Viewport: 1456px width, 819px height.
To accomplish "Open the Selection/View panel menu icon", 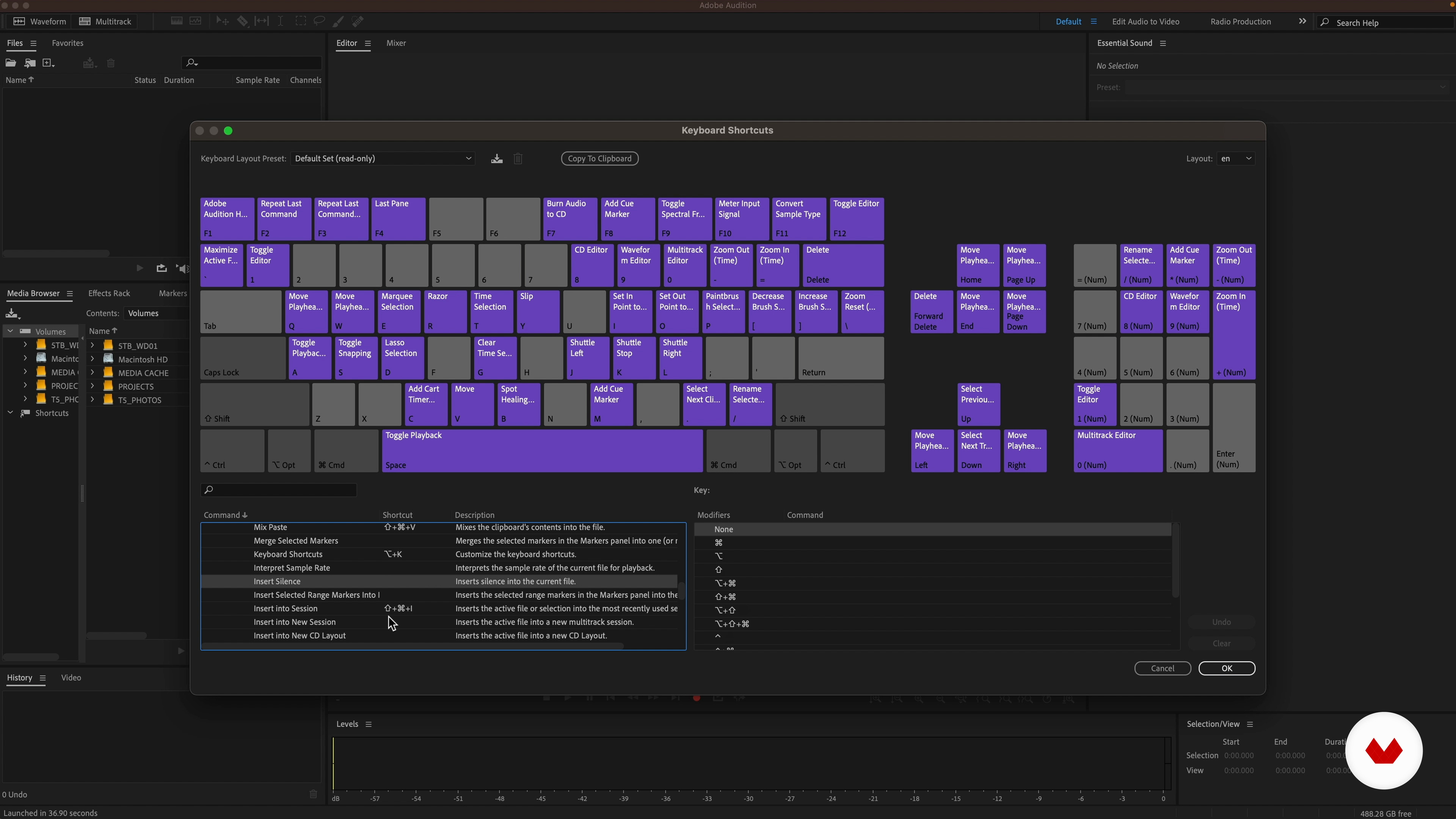I will [1250, 724].
